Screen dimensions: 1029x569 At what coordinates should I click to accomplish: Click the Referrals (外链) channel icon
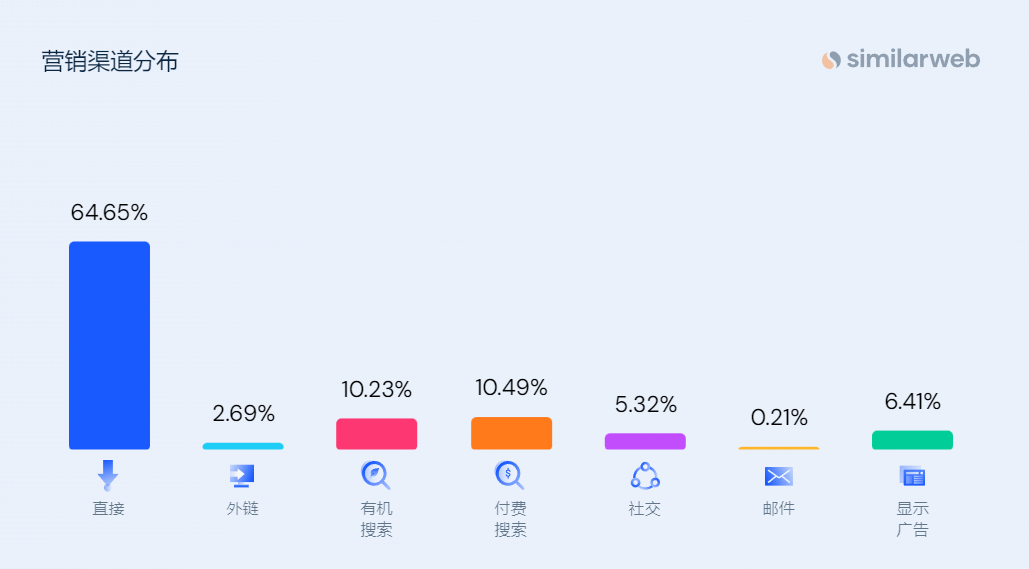tap(242, 475)
